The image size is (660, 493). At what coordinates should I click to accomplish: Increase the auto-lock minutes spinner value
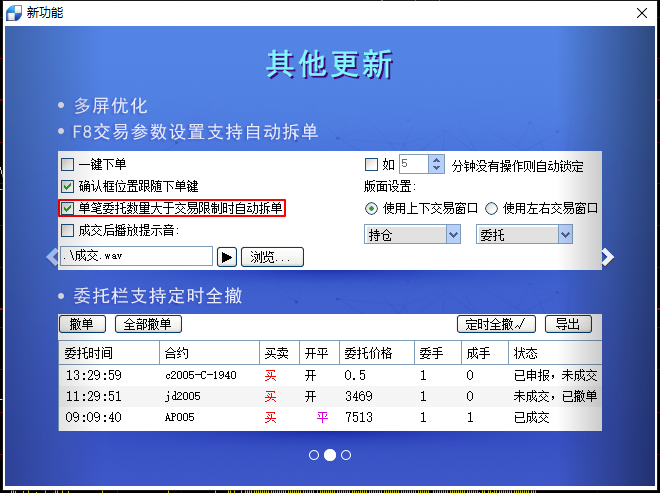(x=436, y=160)
